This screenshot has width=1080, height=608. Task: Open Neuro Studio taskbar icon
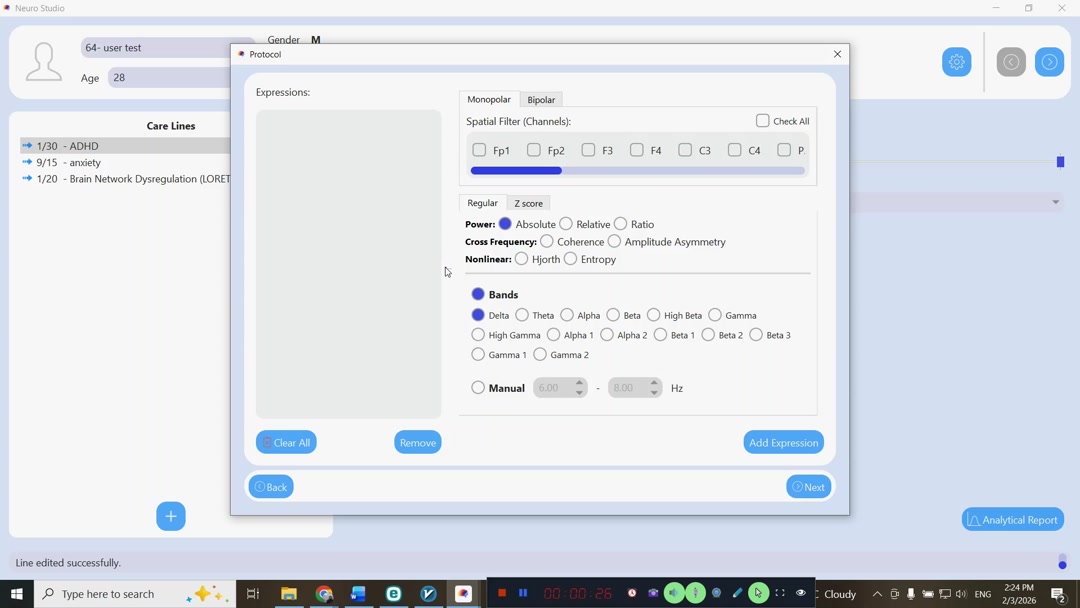463,593
